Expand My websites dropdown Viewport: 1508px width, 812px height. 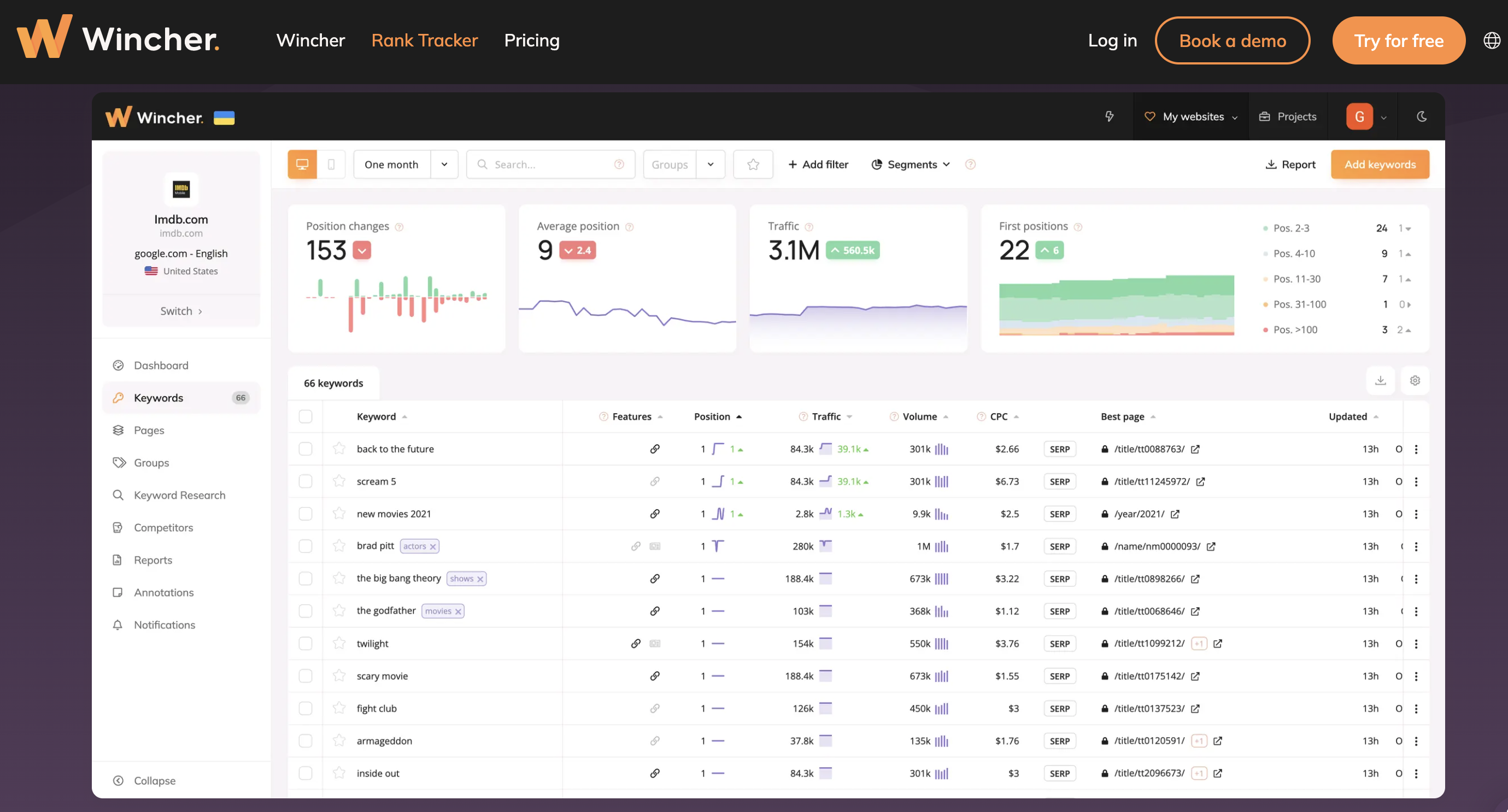[x=1190, y=116]
